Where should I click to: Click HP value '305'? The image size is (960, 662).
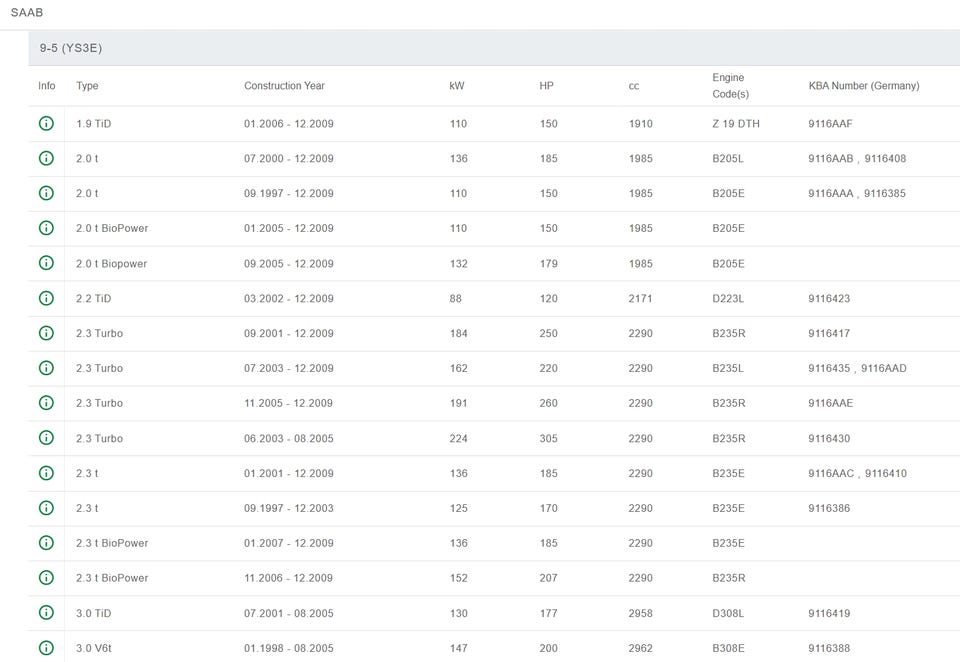pyautogui.click(x=548, y=438)
